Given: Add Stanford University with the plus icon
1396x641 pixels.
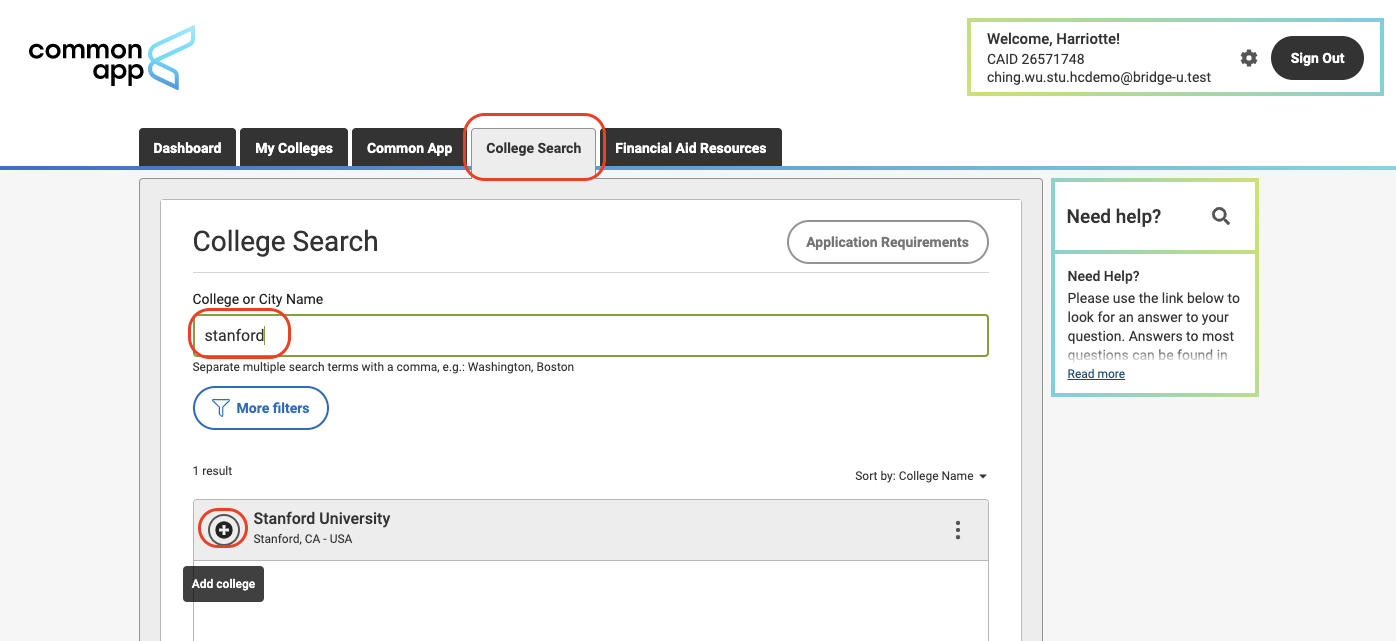Looking at the screenshot, I should point(224,529).
